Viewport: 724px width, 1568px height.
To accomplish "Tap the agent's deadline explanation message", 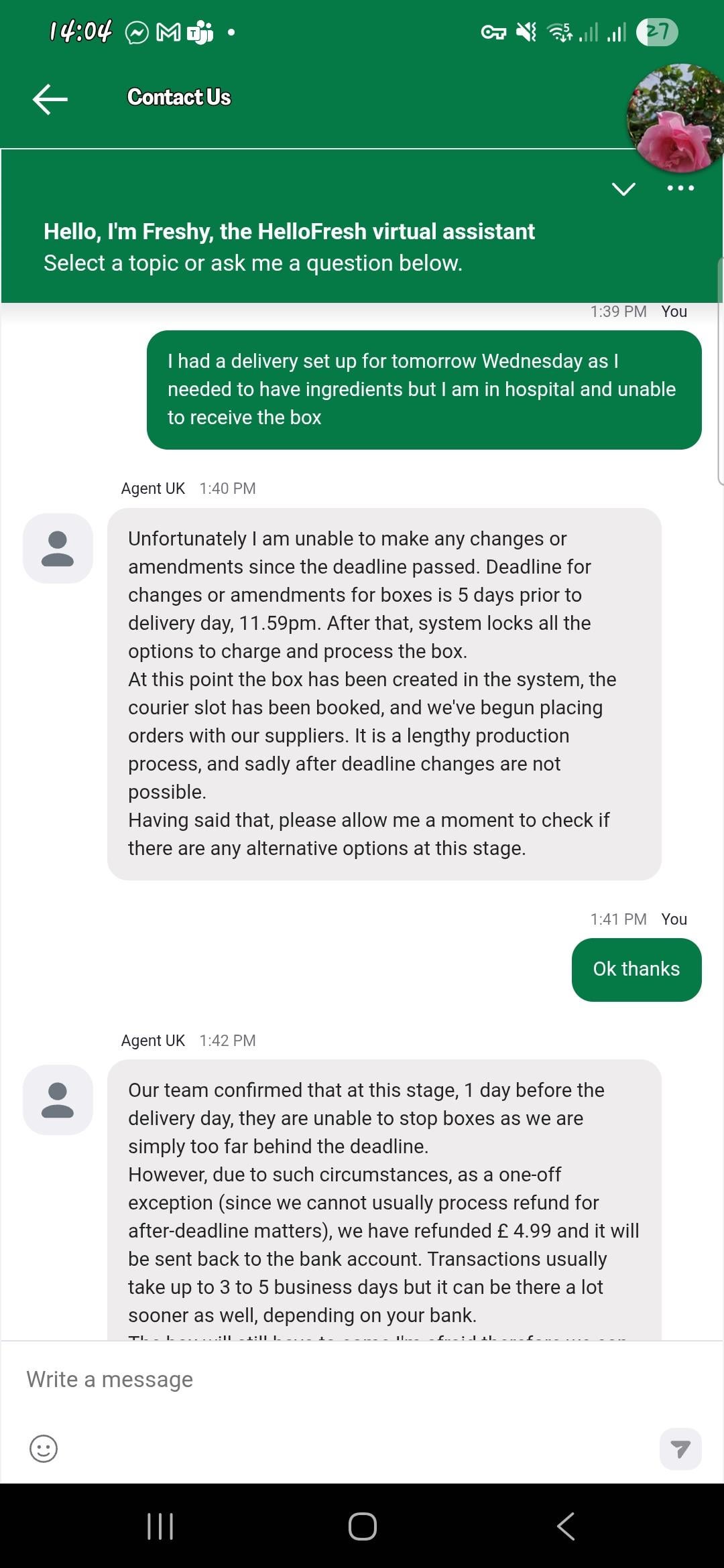I will 384,694.
